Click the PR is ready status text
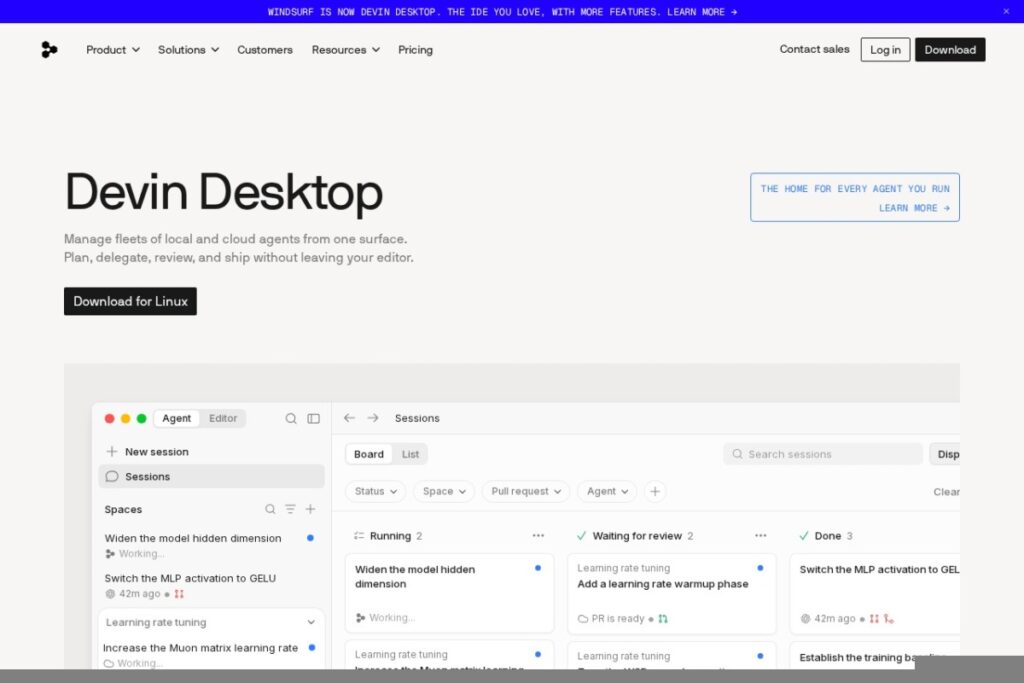Viewport: 1024px width, 683px height. (618, 618)
